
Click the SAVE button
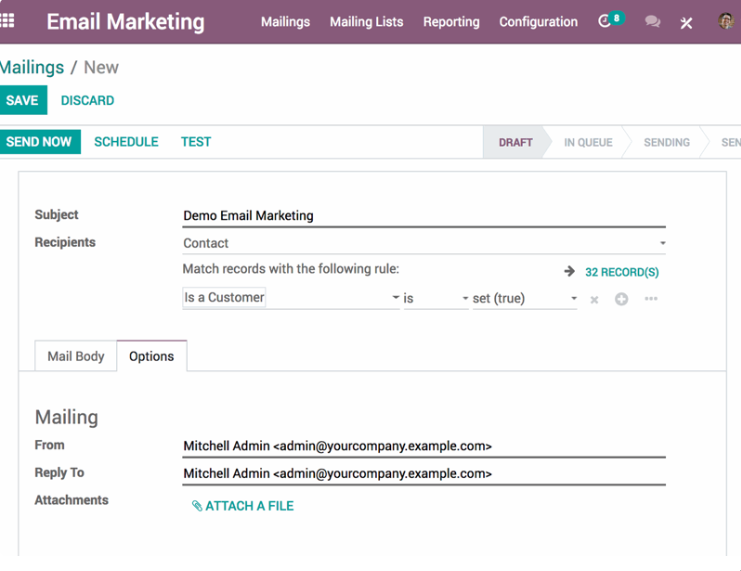click(22, 100)
